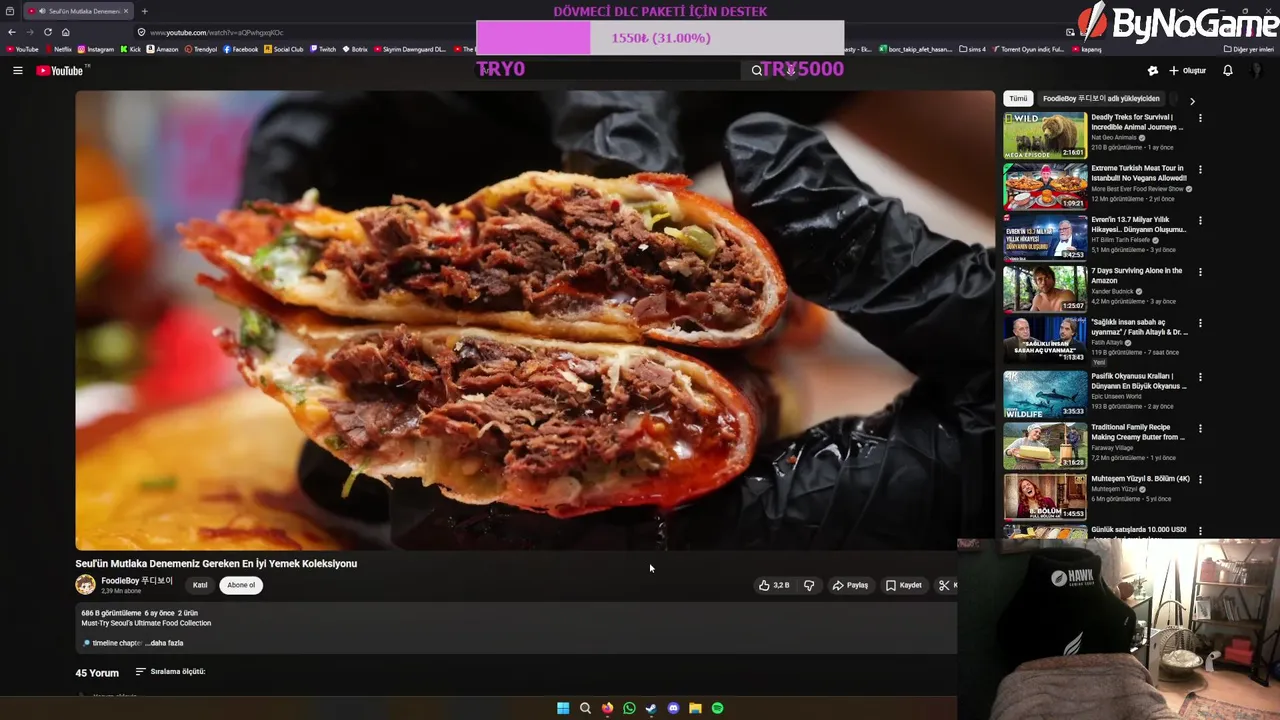Open Muhteşem Yüzyıl 8. Bölüm video title
1280x720 pixels.
click(1141, 479)
